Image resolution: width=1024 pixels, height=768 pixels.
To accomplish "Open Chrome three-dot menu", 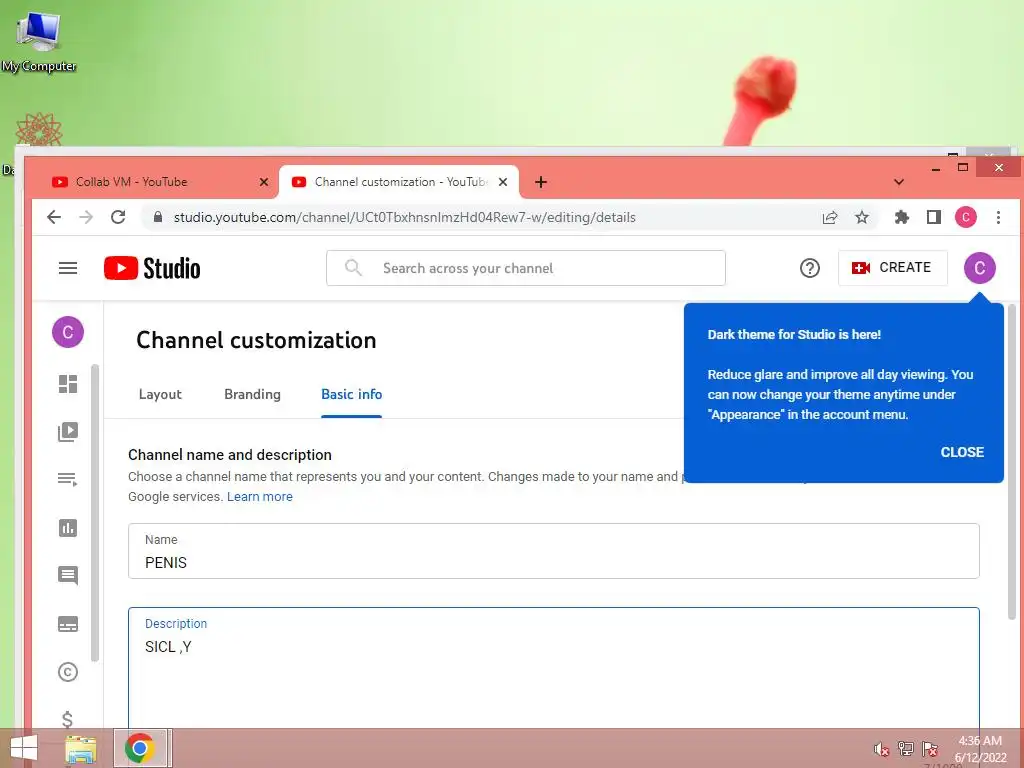I will [998, 217].
